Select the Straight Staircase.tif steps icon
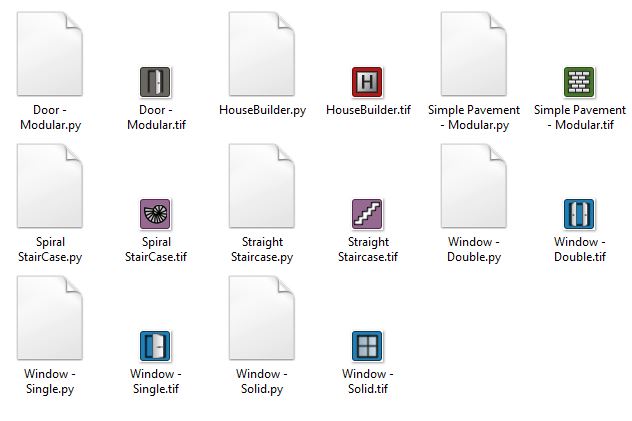The width and height of the screenshot is (632, 421). coord(367,214)
